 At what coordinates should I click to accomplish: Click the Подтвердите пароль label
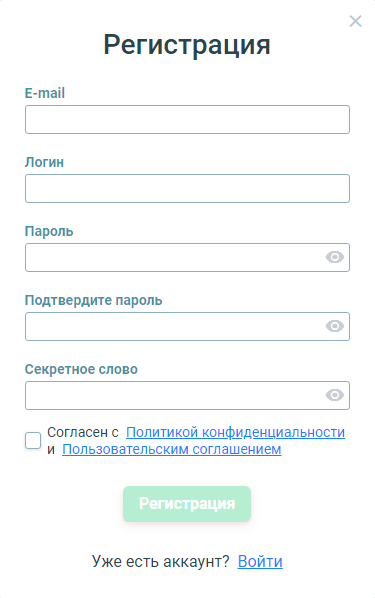click(x=93, y=301)
